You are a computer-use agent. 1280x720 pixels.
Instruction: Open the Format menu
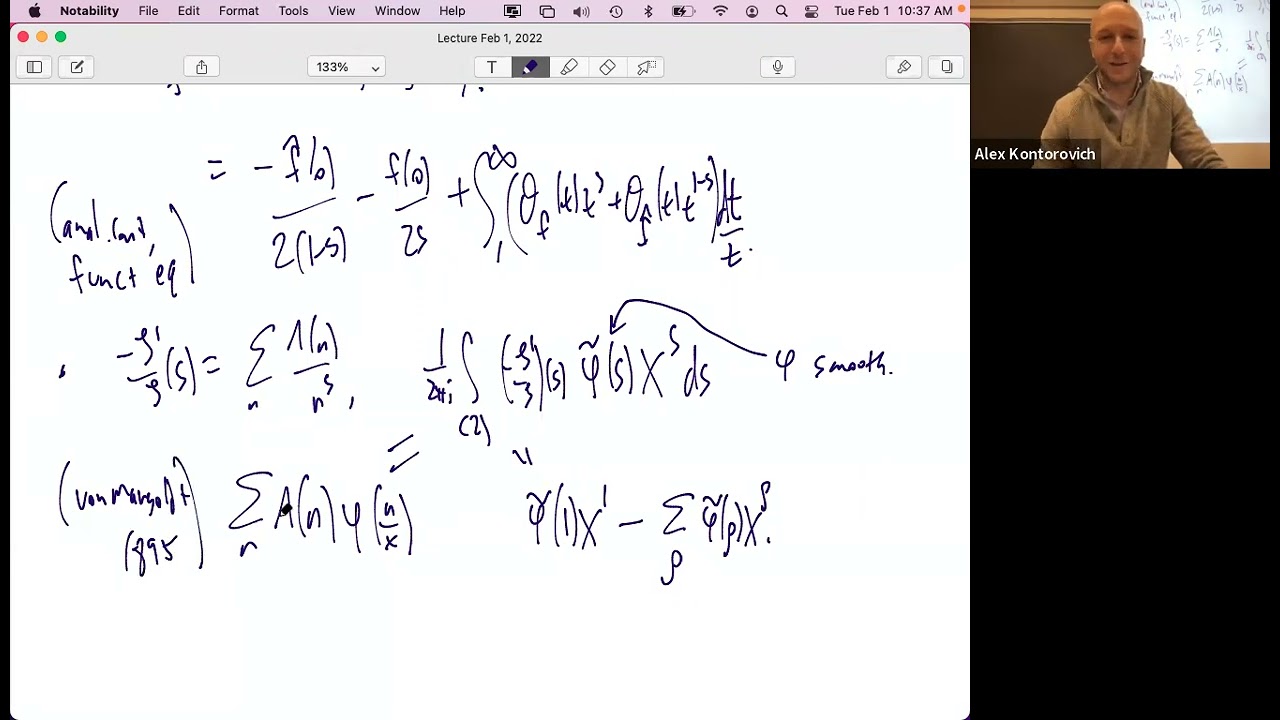point(239,11)
